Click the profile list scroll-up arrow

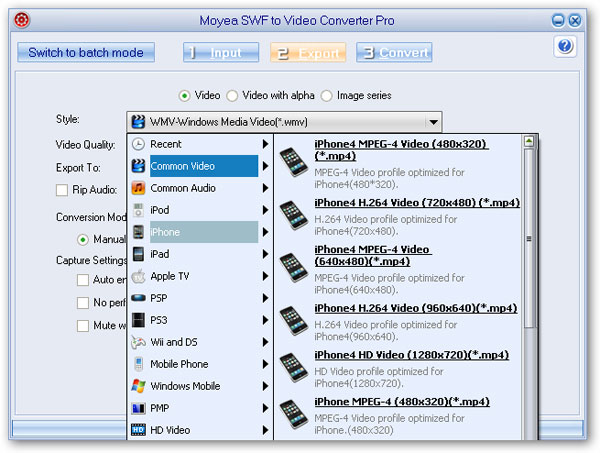tap(529, 142)
